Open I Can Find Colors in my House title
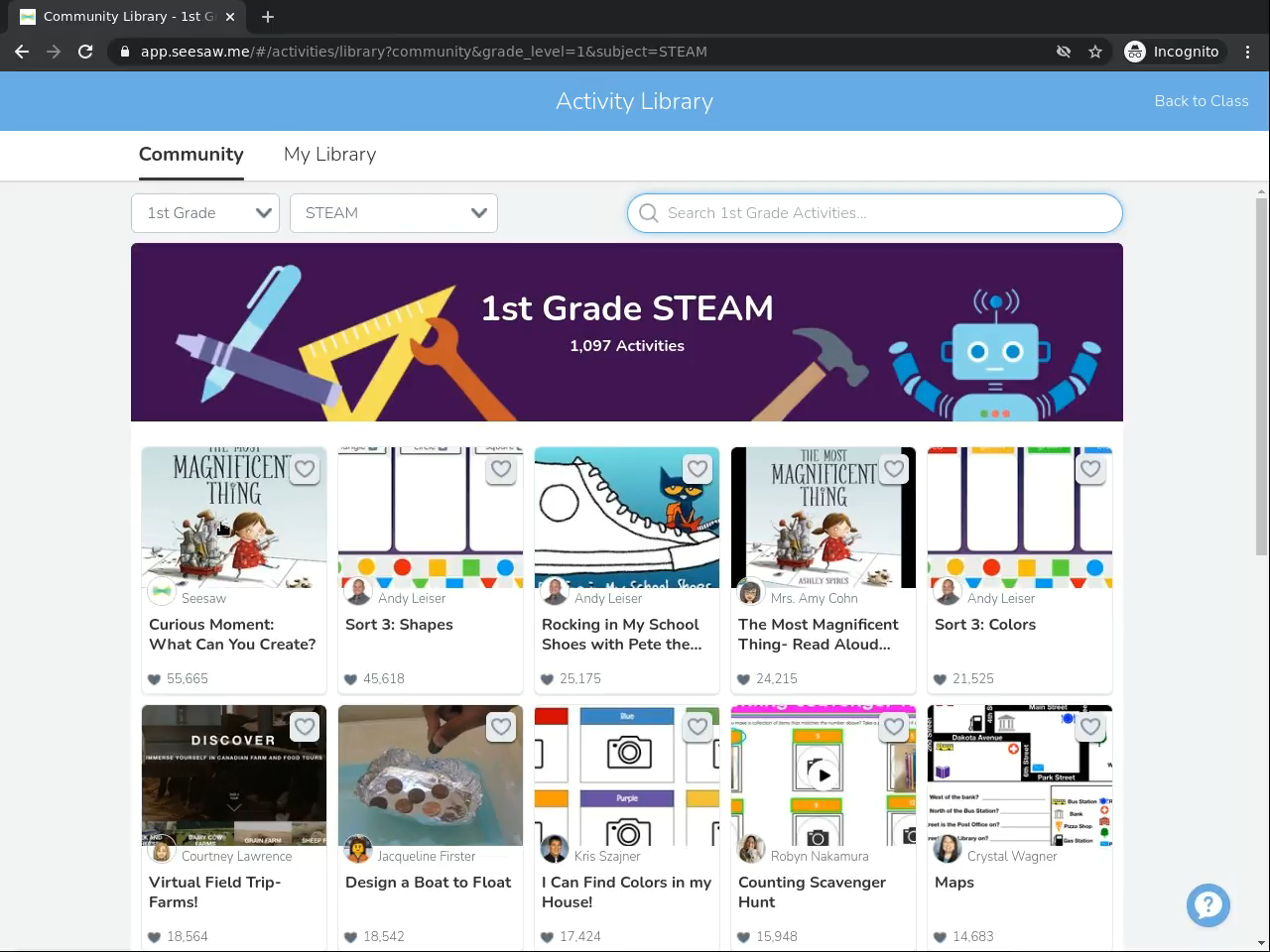1270x952 pixels. tap(626, 892)
